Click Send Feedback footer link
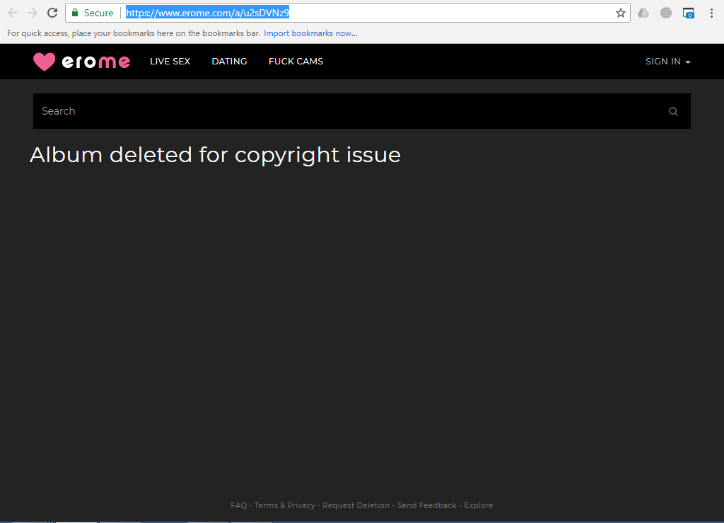This screenshot has width=724, height=523. [x=427, y=505]
